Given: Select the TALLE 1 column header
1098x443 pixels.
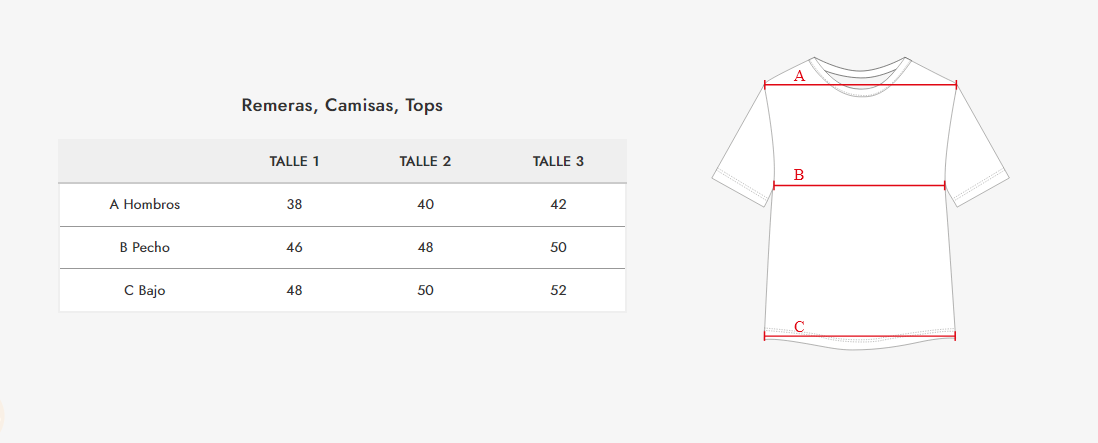Looking at the screenshot, I should point(294,162).
